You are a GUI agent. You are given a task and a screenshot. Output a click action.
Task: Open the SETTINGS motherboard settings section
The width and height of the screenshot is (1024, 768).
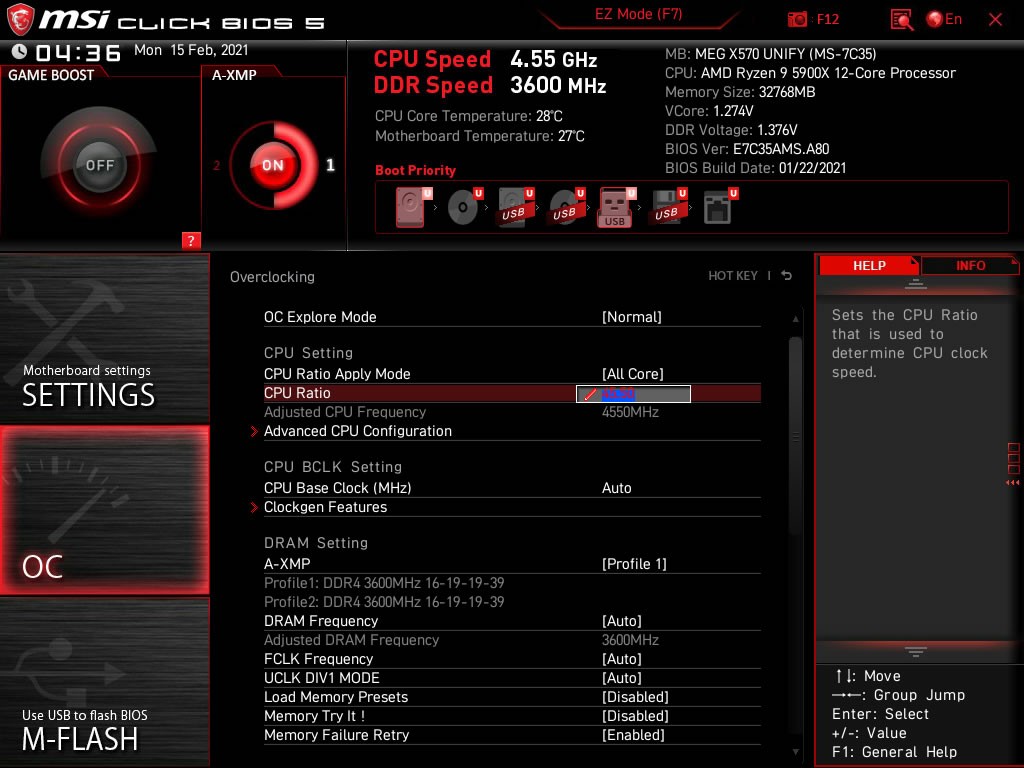[x=104, y=338]
